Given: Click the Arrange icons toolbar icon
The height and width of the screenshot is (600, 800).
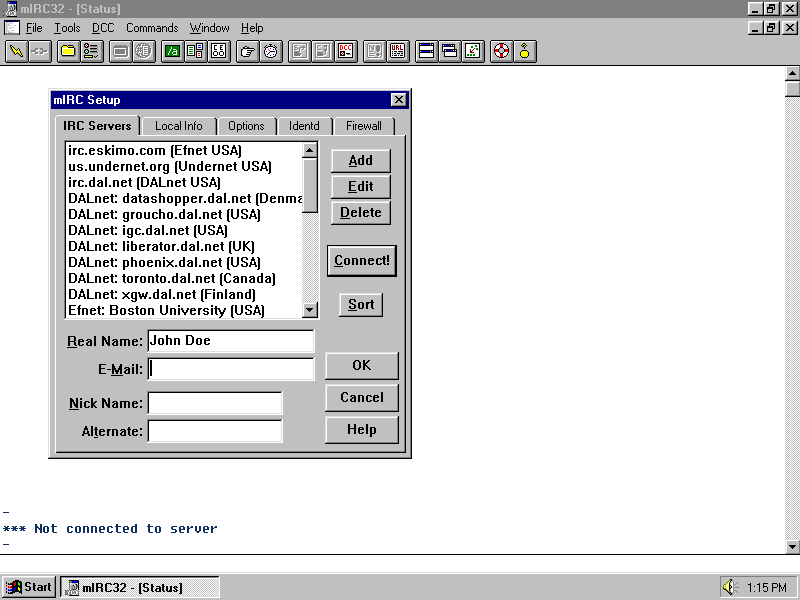Looking at the screenshot, I should coord(473,52).
